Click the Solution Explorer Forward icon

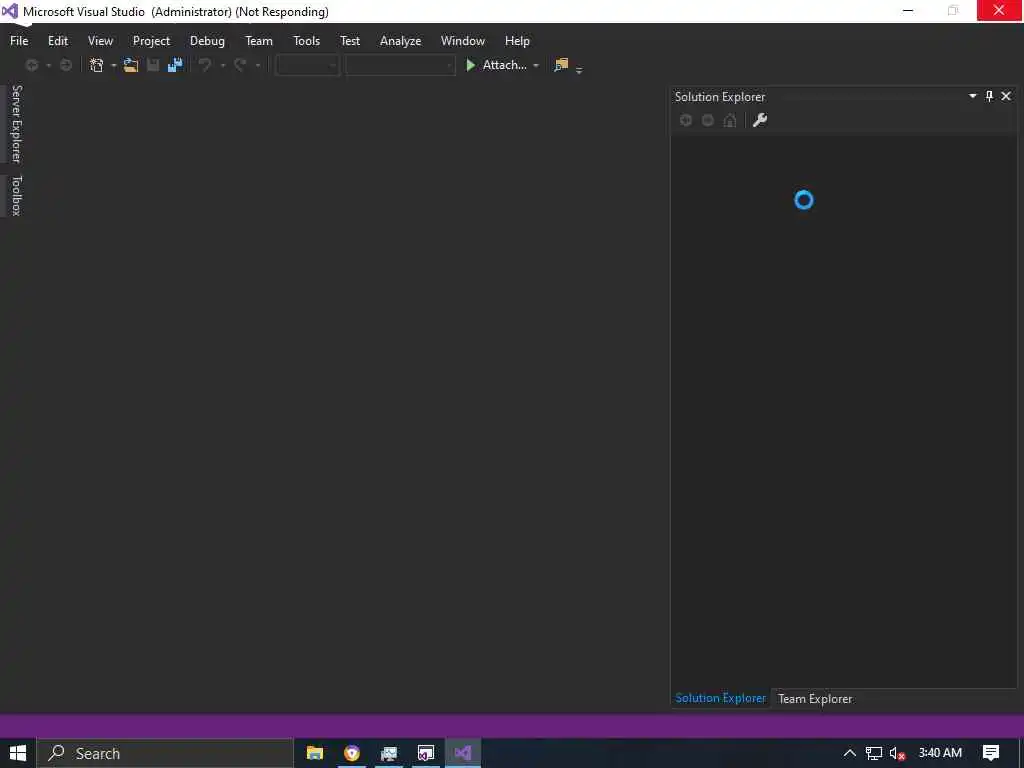click(x=708, y=120)
